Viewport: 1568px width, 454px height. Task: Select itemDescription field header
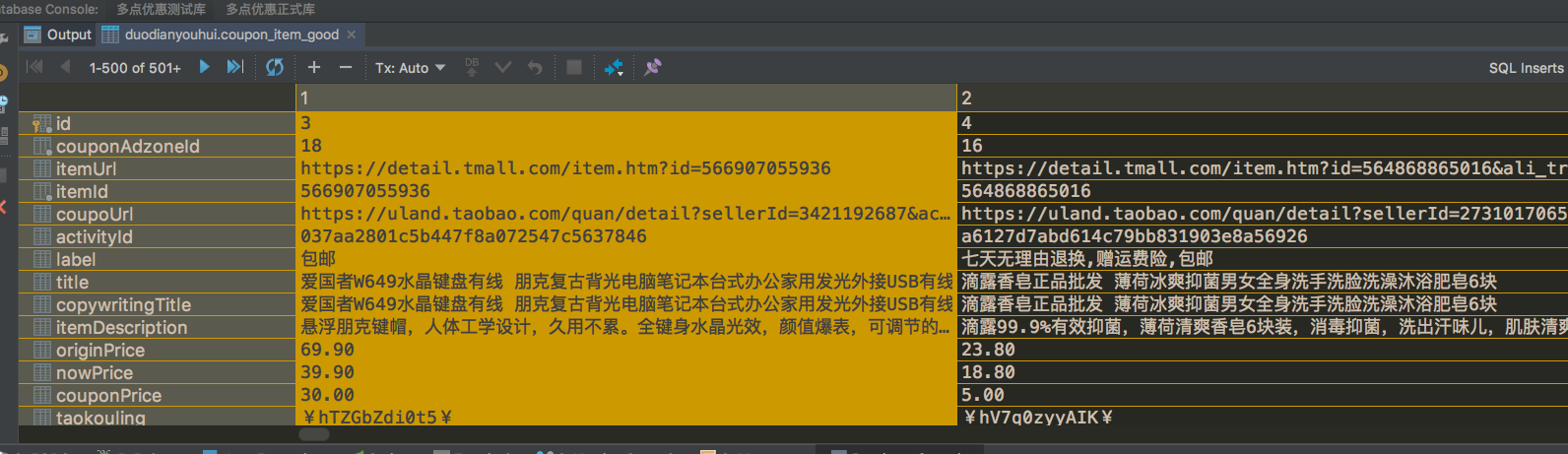tap(158, 327)
